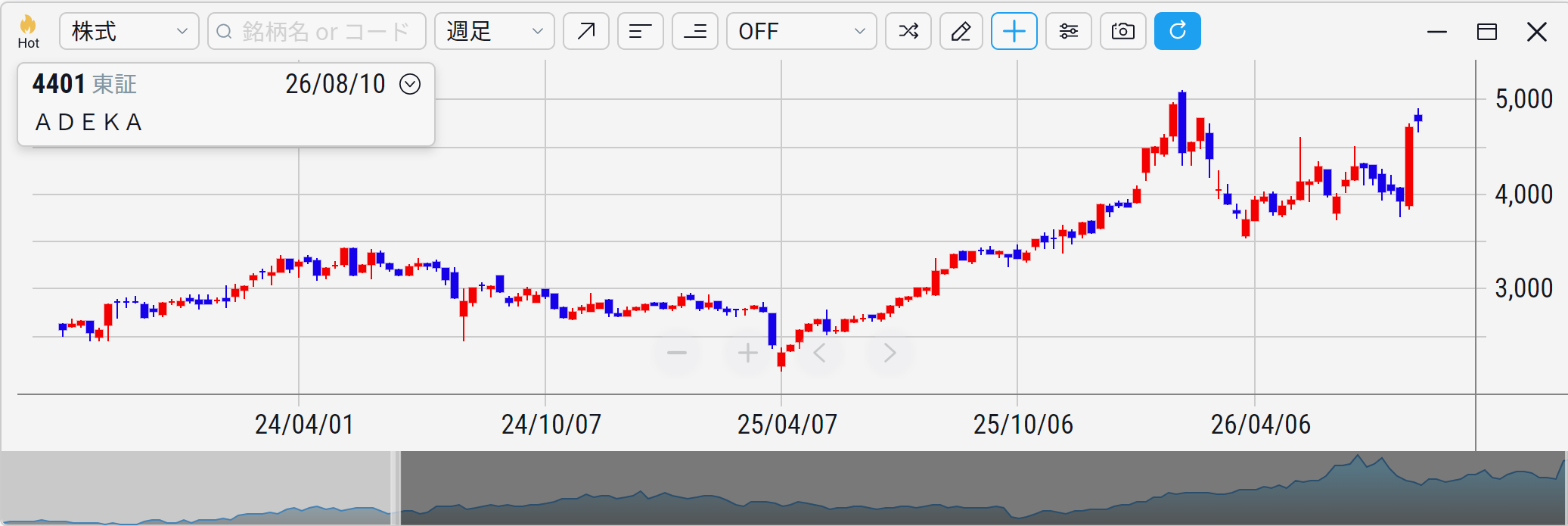Open the 株式 asset type dropdown
The height and width of the screenshot is (526, 1568).
129,31
